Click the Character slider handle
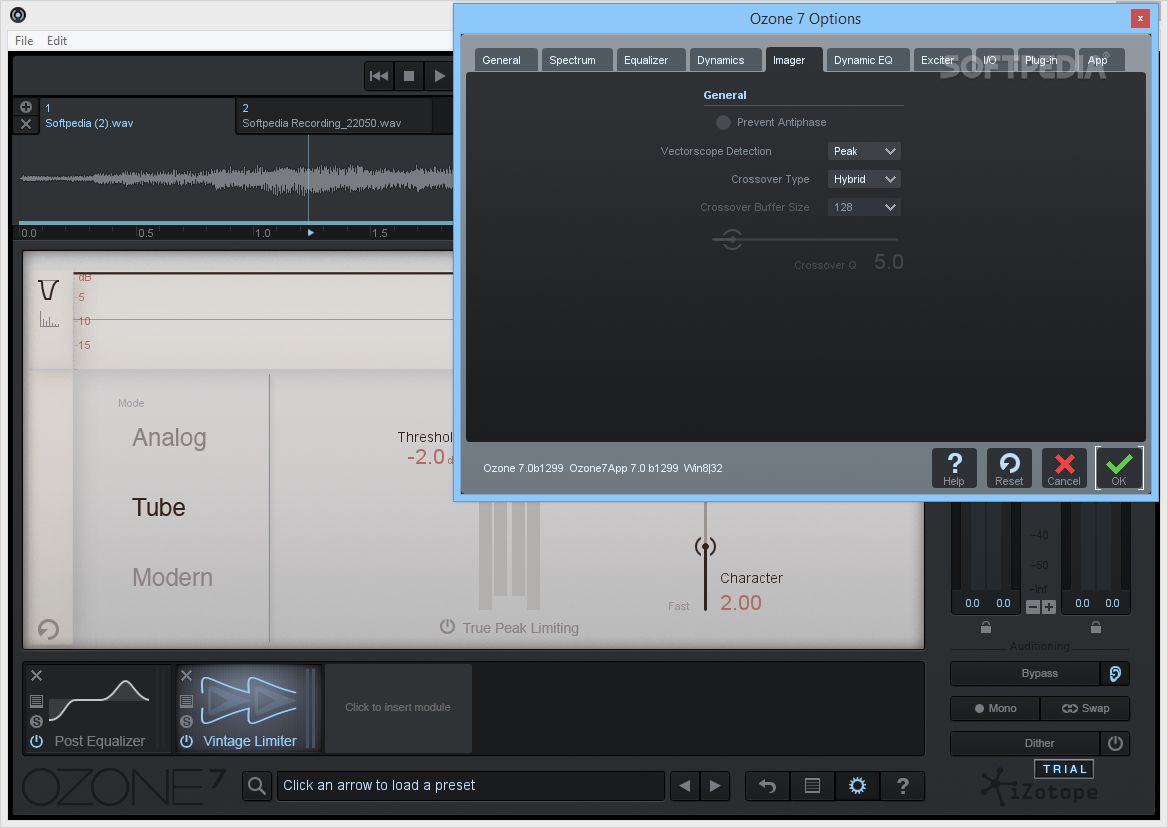This screenshot has height=828, width=1168. 705,547
